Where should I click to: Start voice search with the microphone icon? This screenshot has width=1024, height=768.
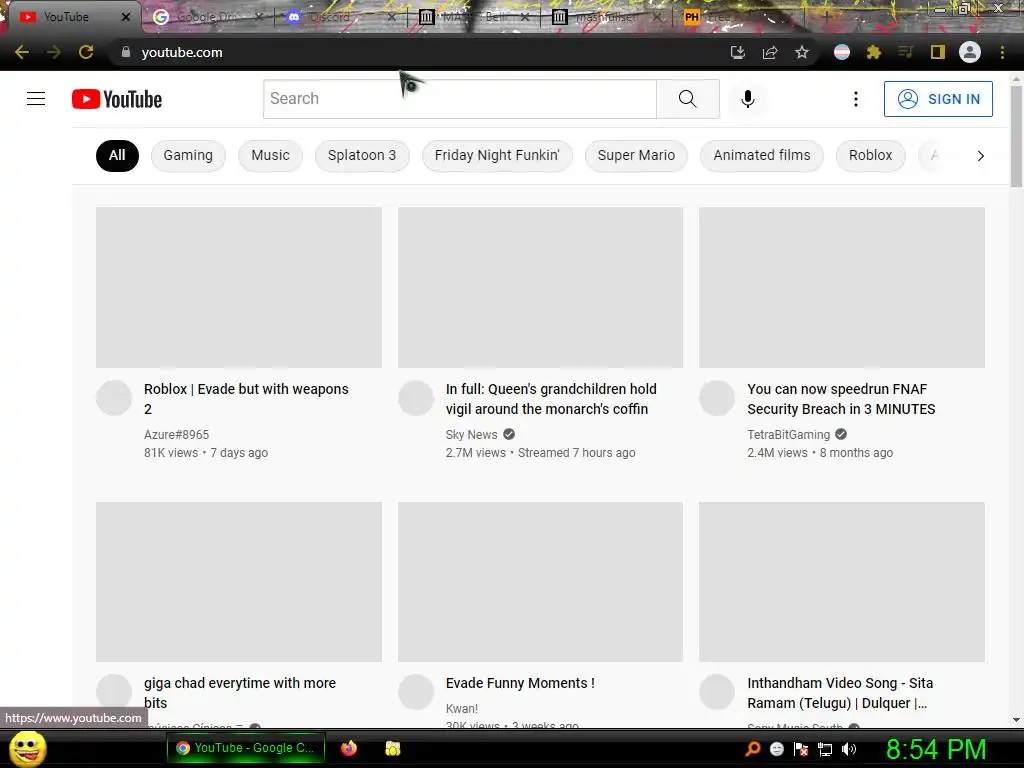pyautogui.click(x=748, y=99)
